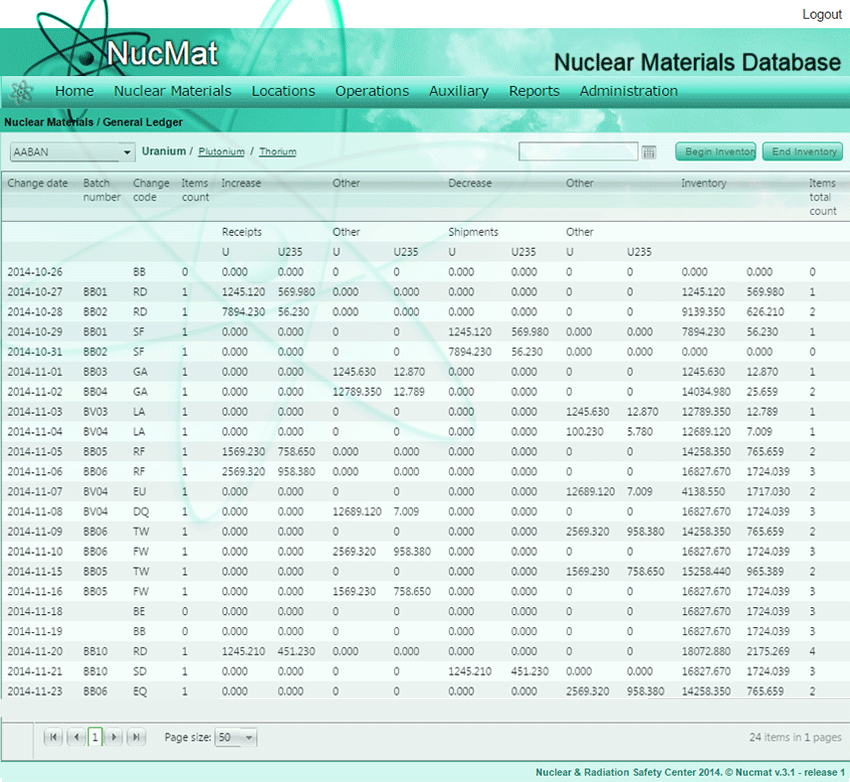The height and width of the screenshot is (782, 850).
Task: Open the Nuclear Materials menu
Action: [172, 91]
